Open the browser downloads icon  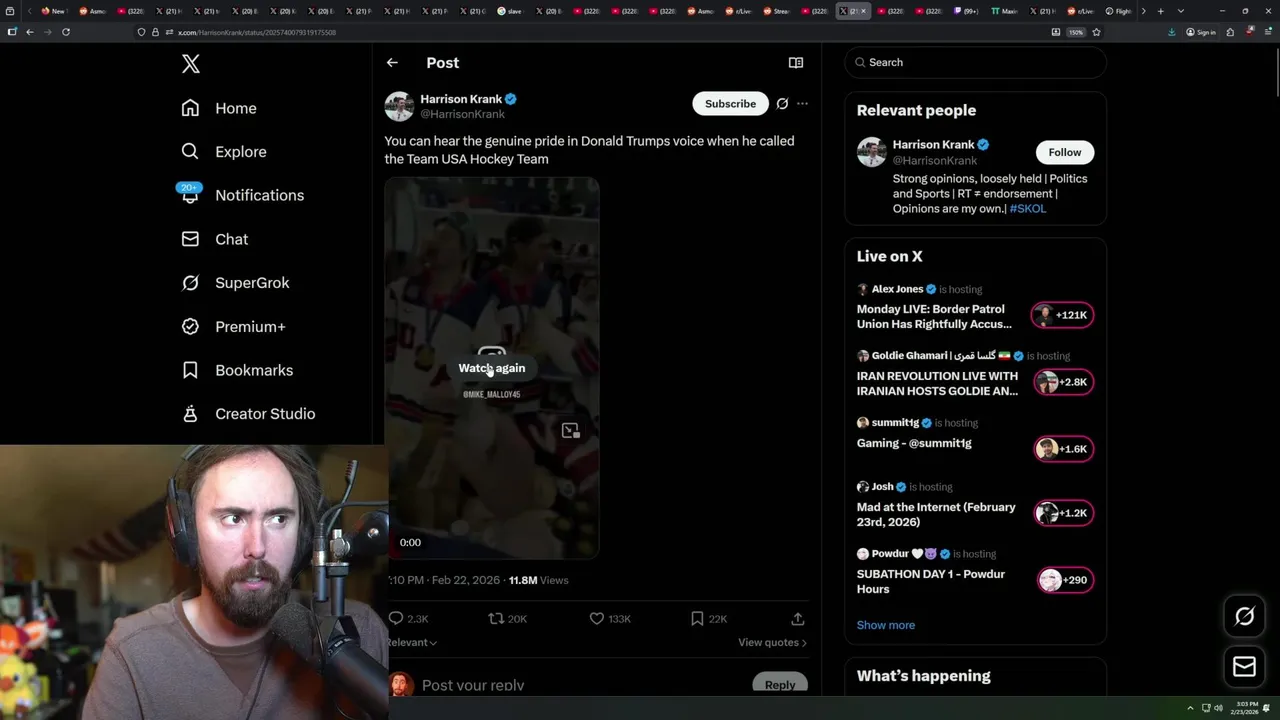click(1171, 32)
